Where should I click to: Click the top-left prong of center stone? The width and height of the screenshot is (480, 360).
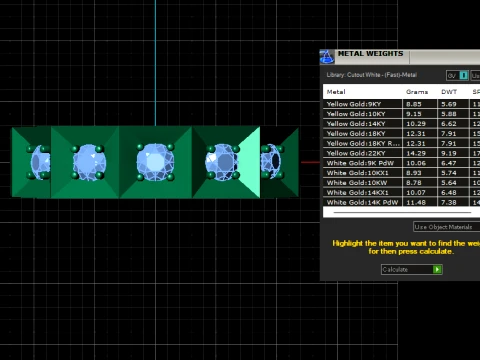pos(140,147)
